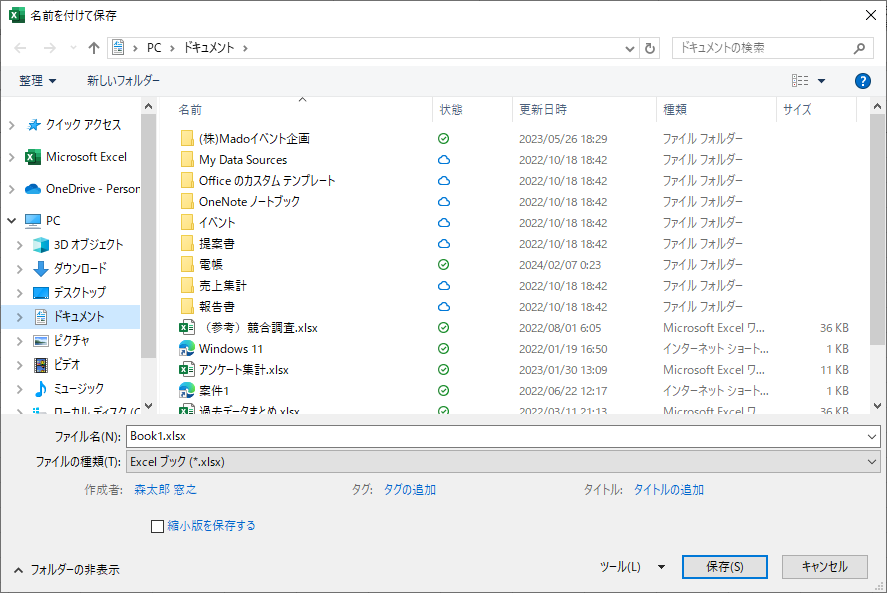The height and width of the screenshot is (593, 887).
Task: Click the 売上集計 folder icon
Action: click(x=187, y=285)
